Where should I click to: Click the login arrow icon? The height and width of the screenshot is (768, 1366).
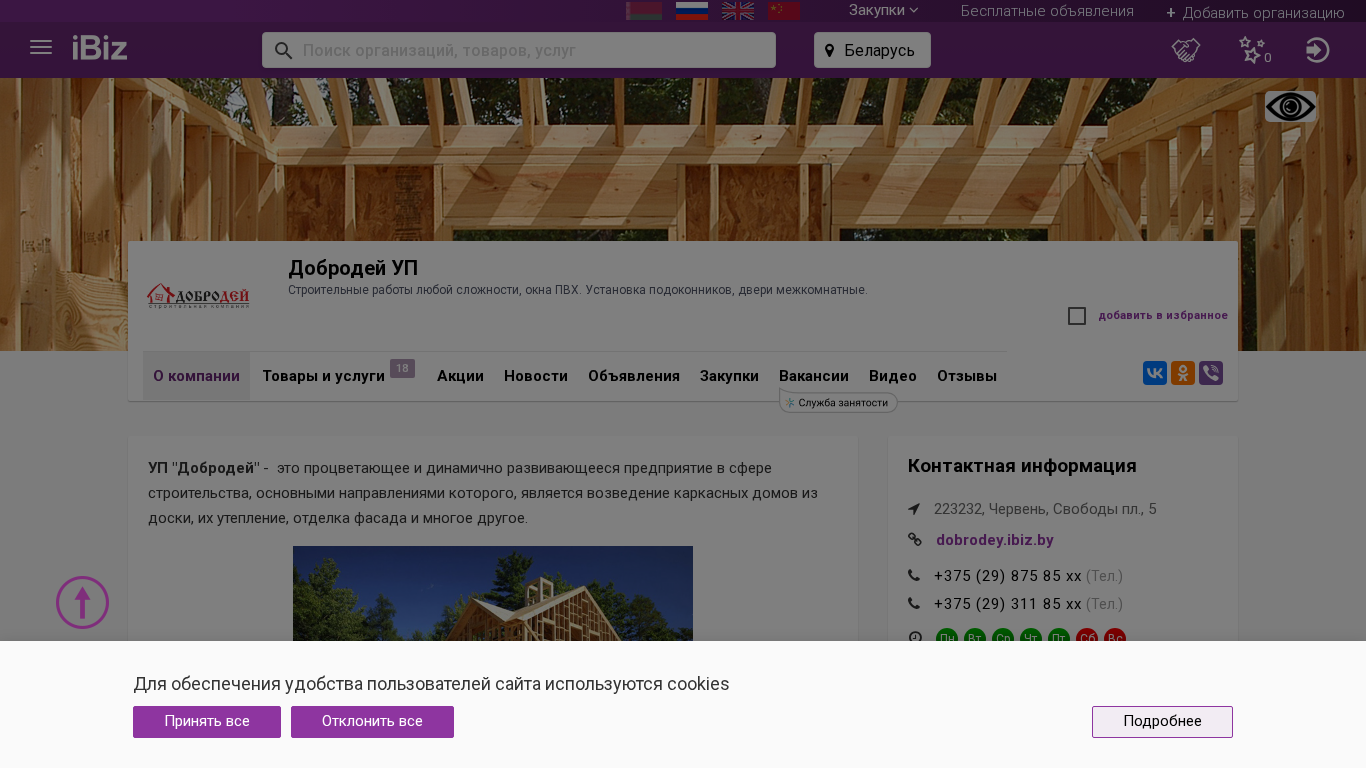(1318, 50)
